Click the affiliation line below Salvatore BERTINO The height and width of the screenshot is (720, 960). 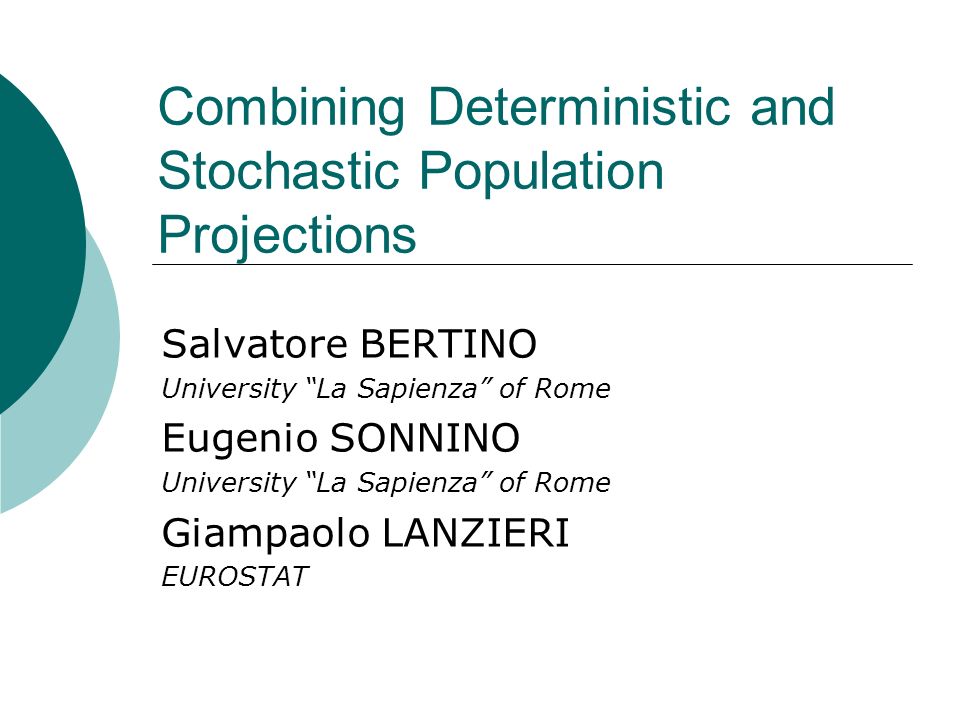386,389
